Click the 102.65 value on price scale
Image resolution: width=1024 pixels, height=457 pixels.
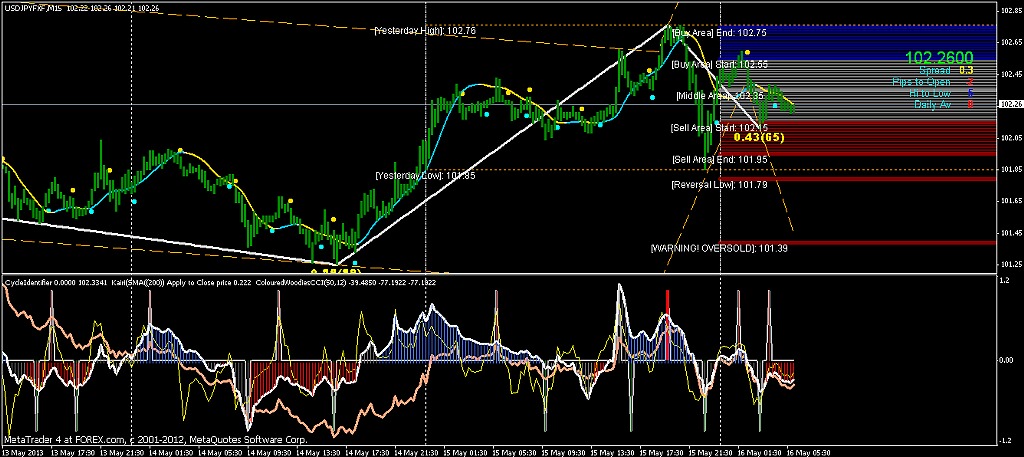[x=1010, y=42]
